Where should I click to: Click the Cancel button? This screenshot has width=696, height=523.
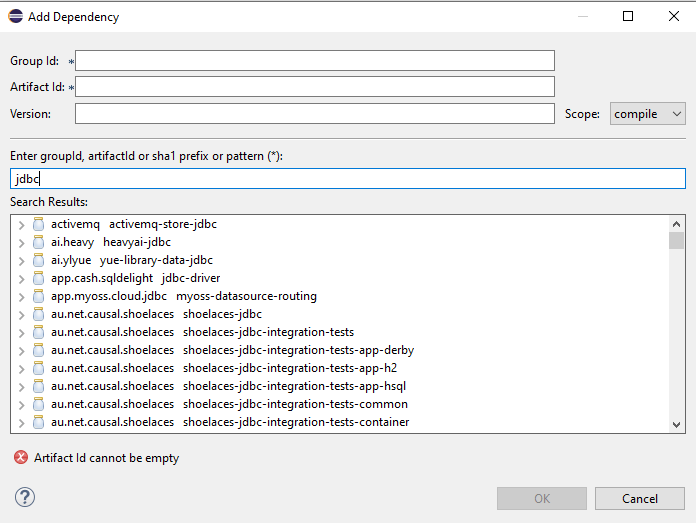point(640,499)
